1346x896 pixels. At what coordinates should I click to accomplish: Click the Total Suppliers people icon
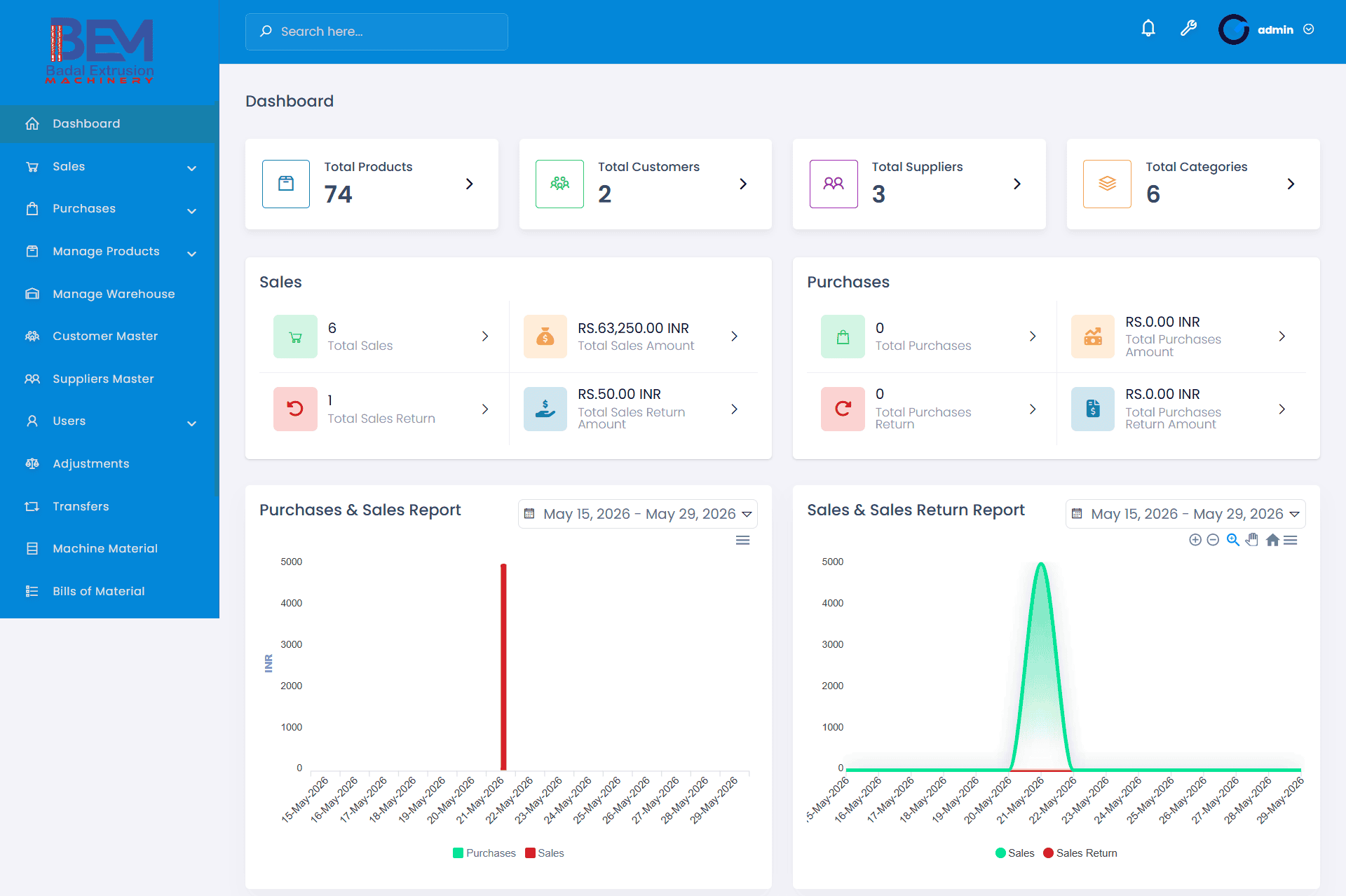(x=834, y=184)
